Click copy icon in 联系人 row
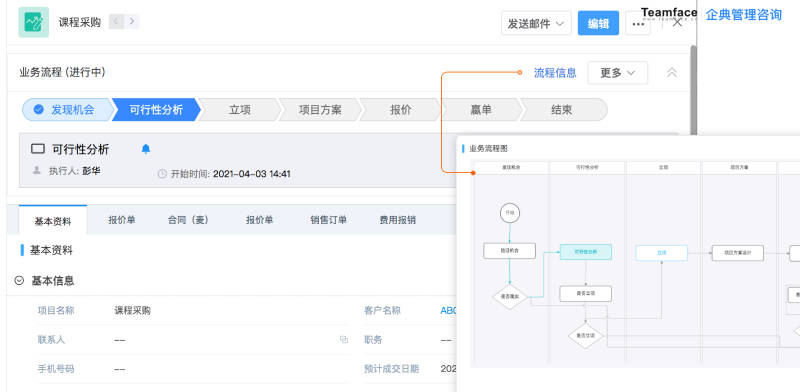Screen dimensions: 800x392 pos(344,339)
